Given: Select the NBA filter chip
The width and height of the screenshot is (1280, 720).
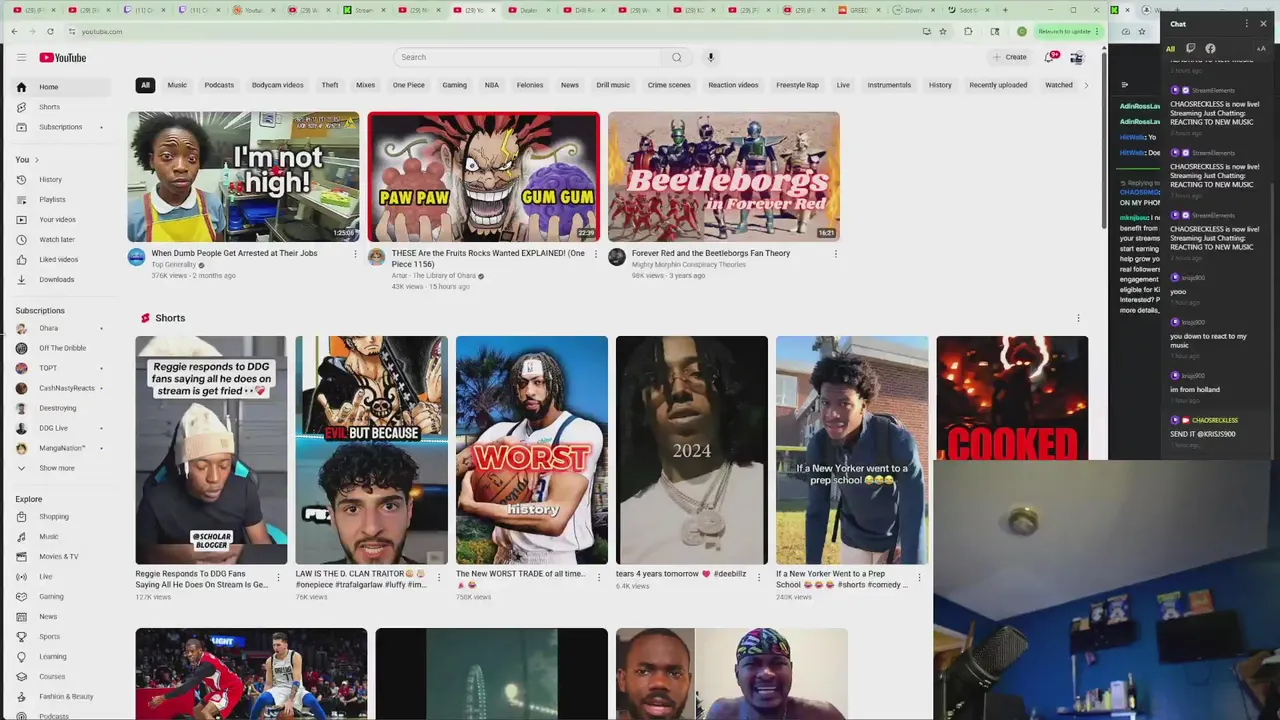Looking at the screenshot, I should click(492, 85).
